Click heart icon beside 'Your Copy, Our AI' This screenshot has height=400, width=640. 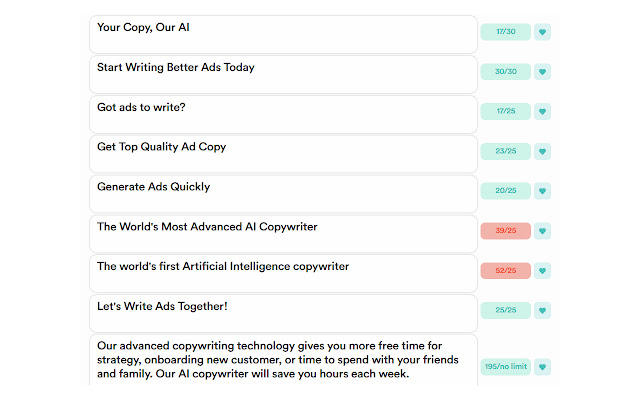(543, 32)
